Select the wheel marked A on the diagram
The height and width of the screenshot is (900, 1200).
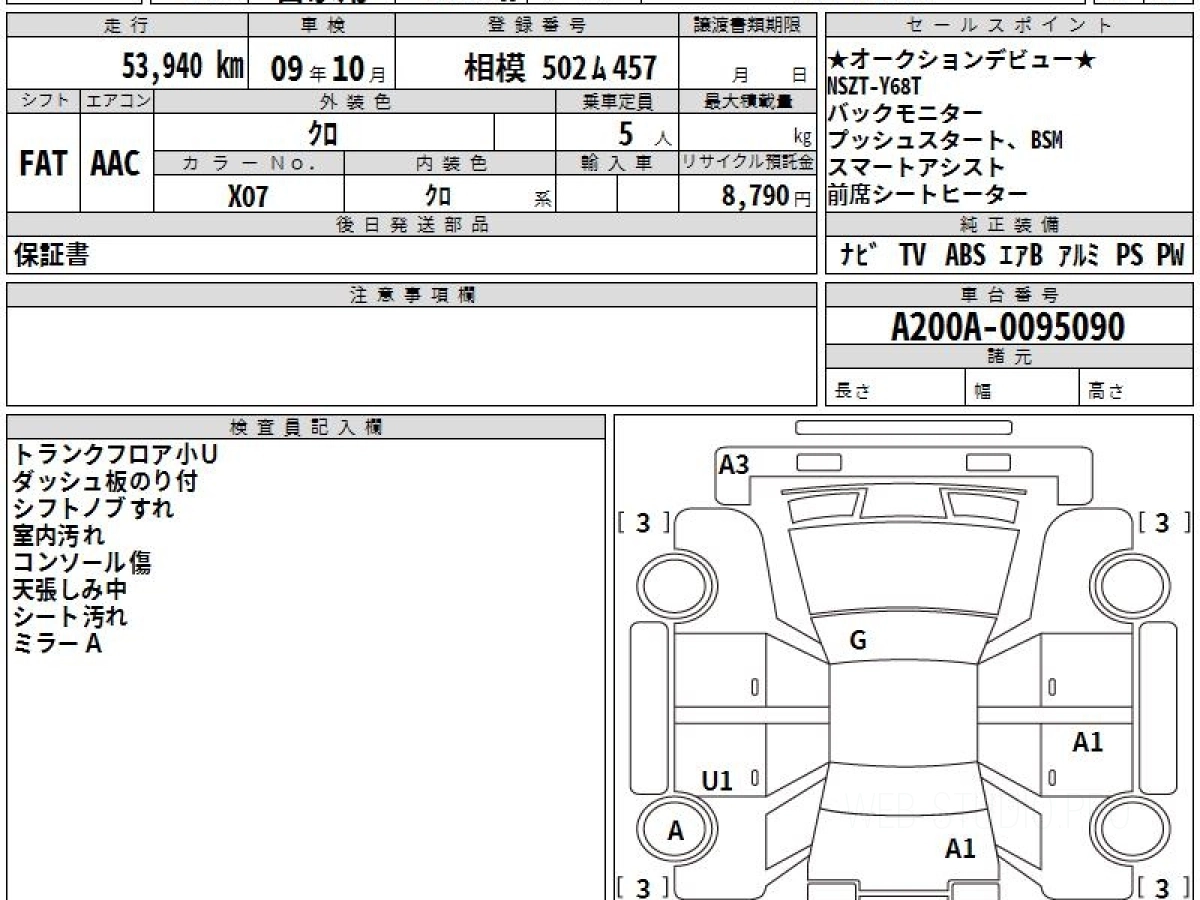pos(676,831)
